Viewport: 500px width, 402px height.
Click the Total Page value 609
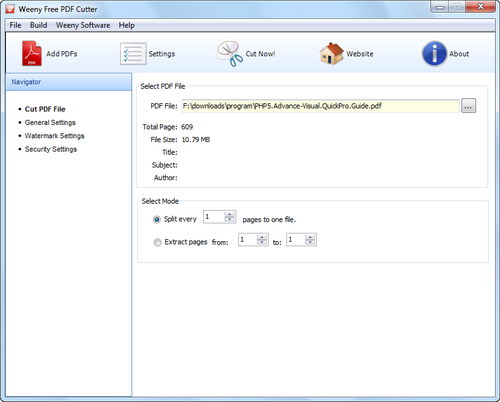pos(187,127)
